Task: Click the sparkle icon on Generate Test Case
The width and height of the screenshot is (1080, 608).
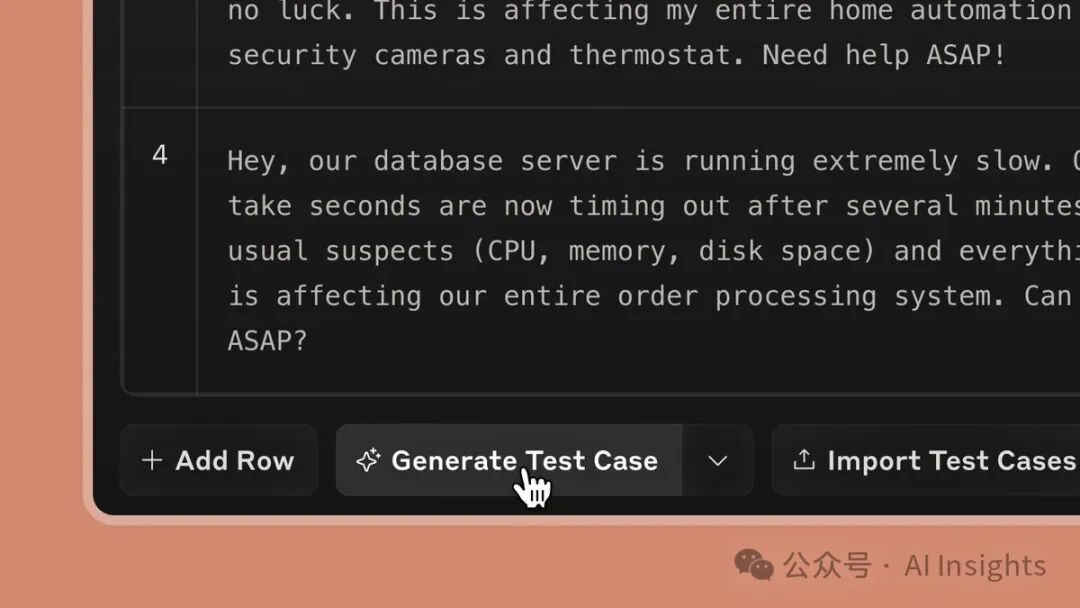Action: pyautogui.click(x=368, y=460)
